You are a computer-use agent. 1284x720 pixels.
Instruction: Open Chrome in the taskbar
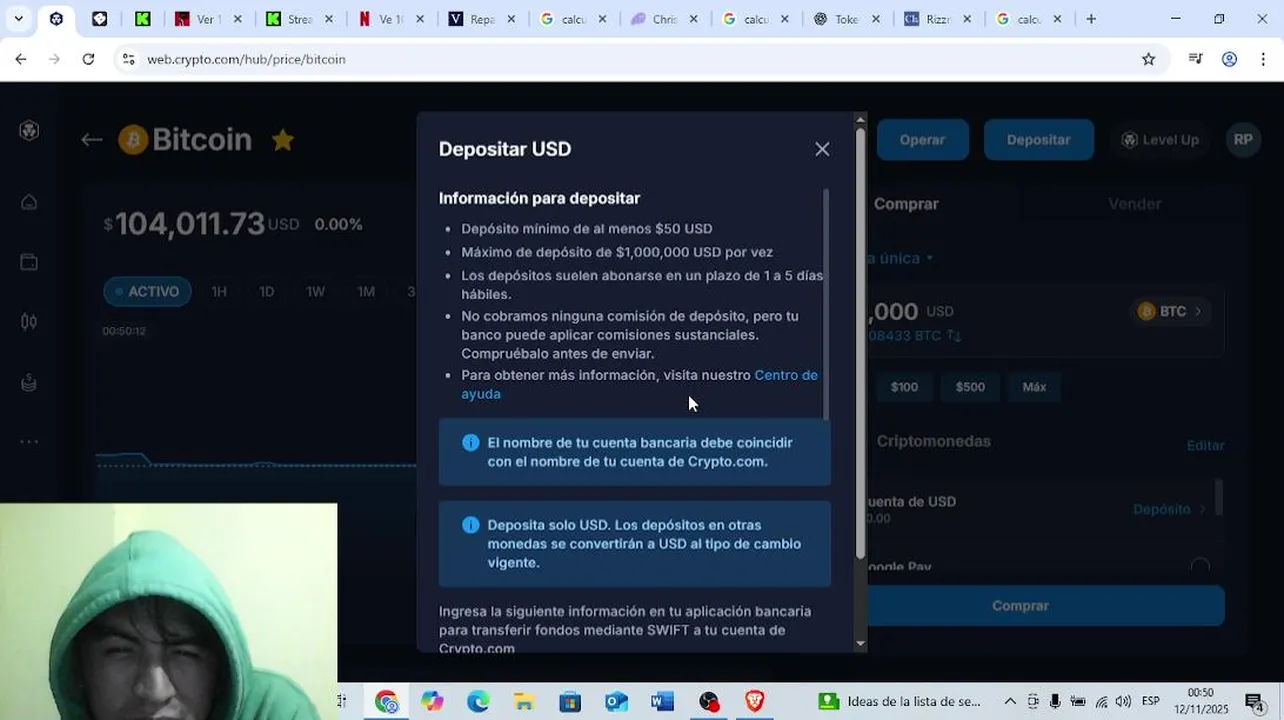point(386,702)
